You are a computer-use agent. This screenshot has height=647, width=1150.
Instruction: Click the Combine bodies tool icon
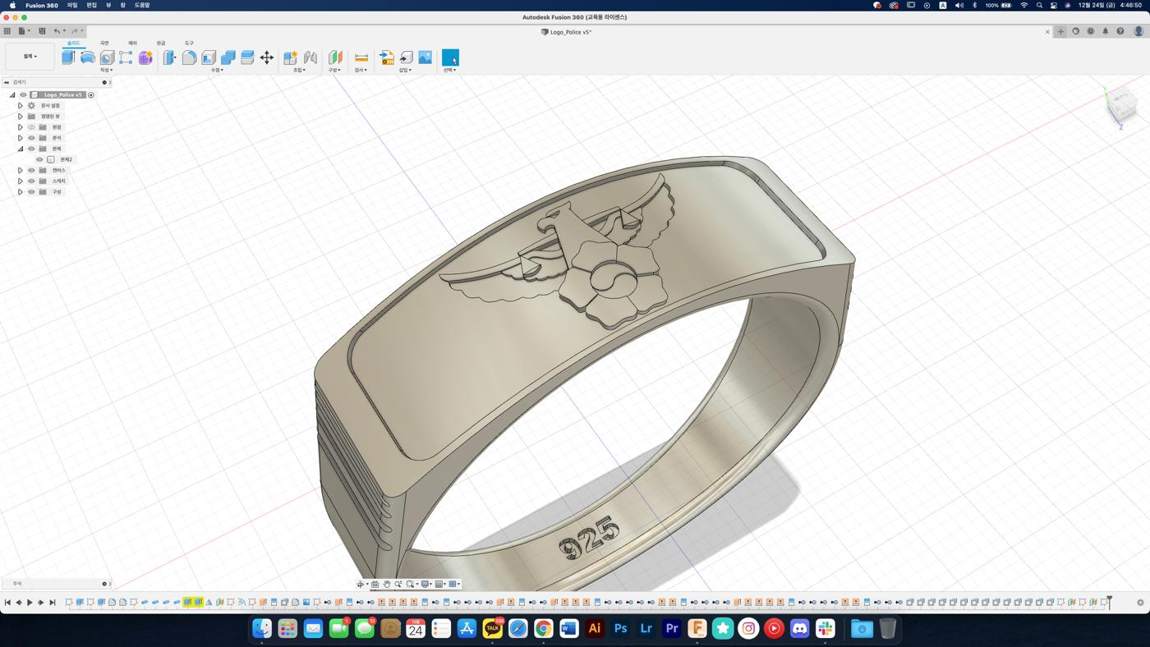tap(228, 57)
